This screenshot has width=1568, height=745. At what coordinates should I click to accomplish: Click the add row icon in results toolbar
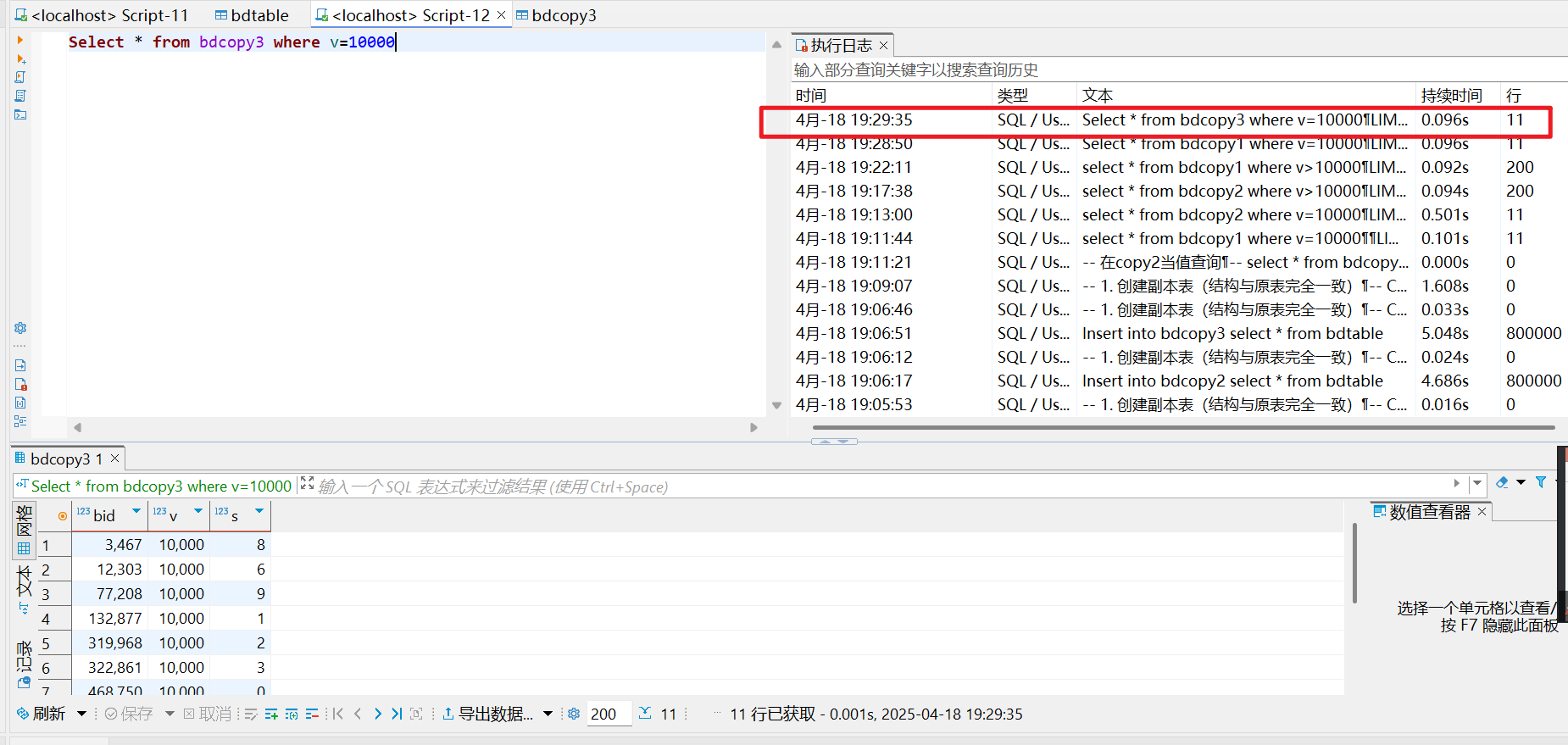point(271,714)
